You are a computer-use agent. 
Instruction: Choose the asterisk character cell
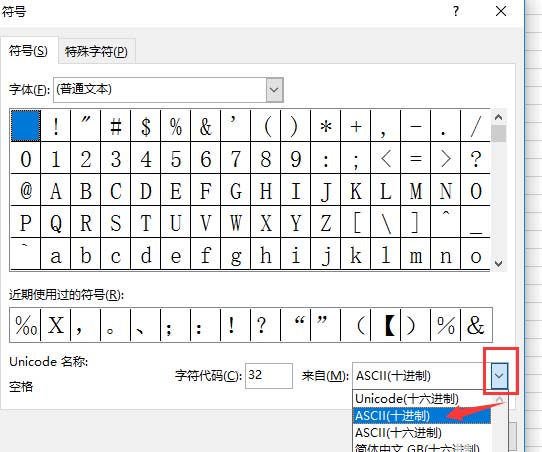point(326,126)
